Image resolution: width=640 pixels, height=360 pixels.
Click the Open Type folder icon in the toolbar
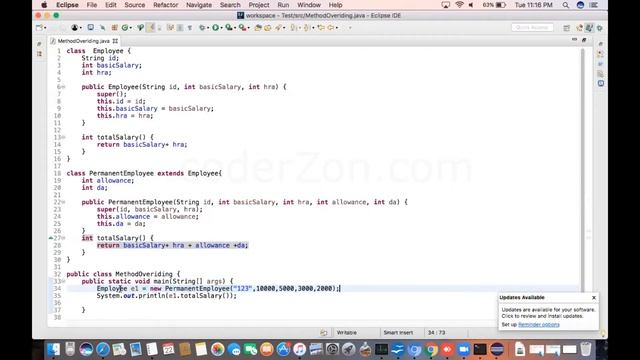point(258,28)
